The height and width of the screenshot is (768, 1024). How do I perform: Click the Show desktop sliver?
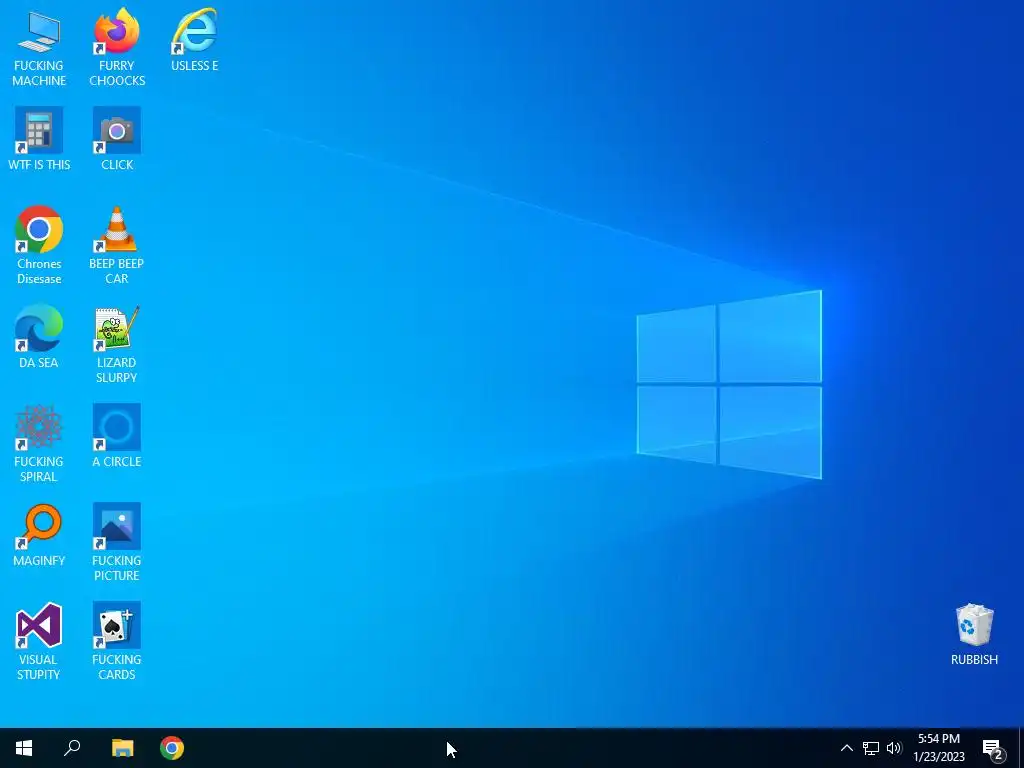click(x=1021, y=748)
